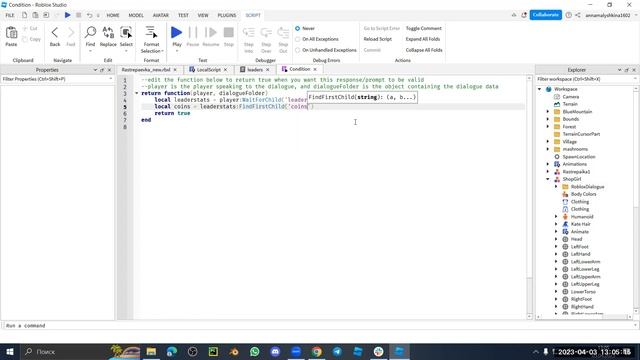The image size is (640, 360).
Task: Open Google Chrome from the taskbar
Action: coord(317,351)
